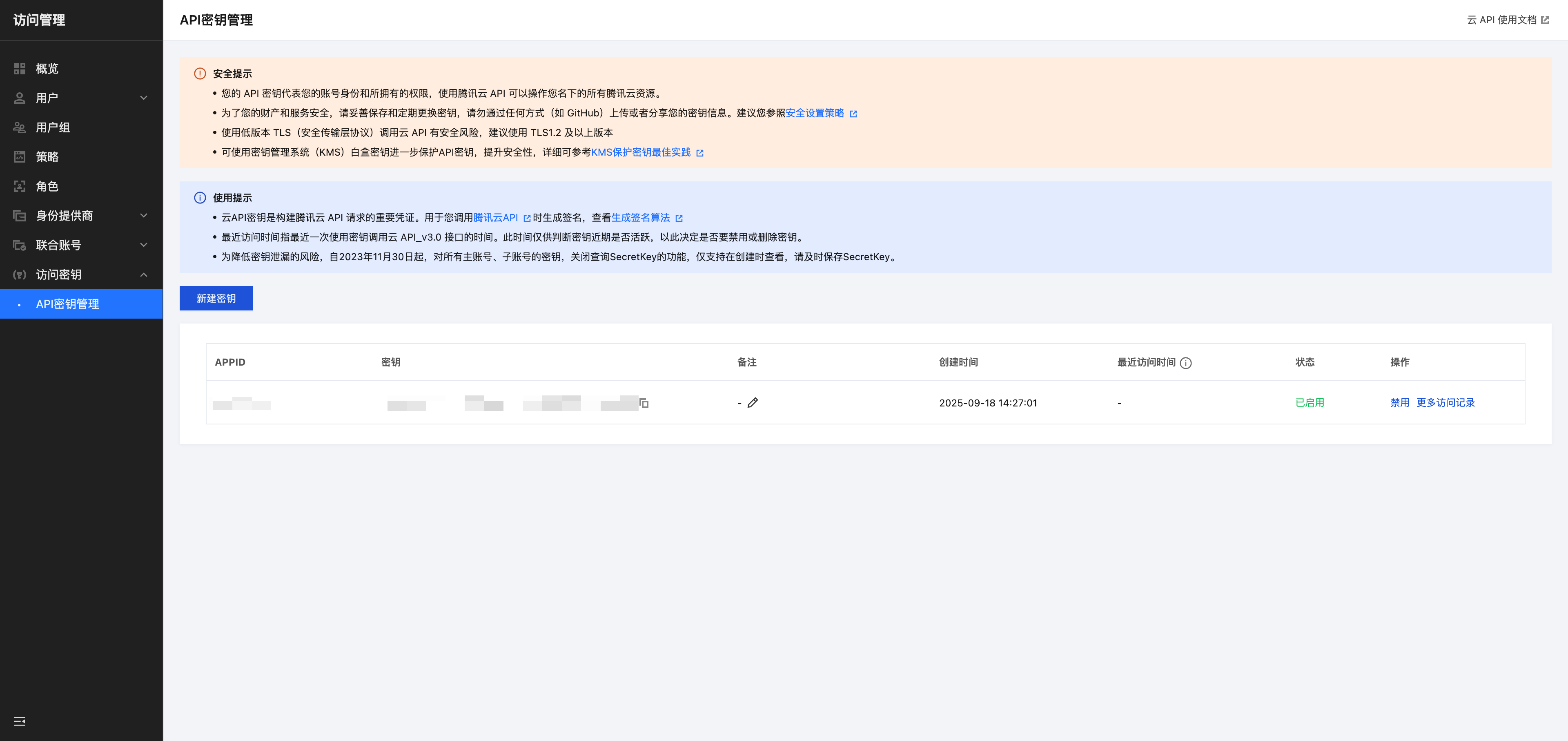Open the KMS保护密钥最佳实践 link
This screenshot has height=741, width=1568.
[641, 152]
